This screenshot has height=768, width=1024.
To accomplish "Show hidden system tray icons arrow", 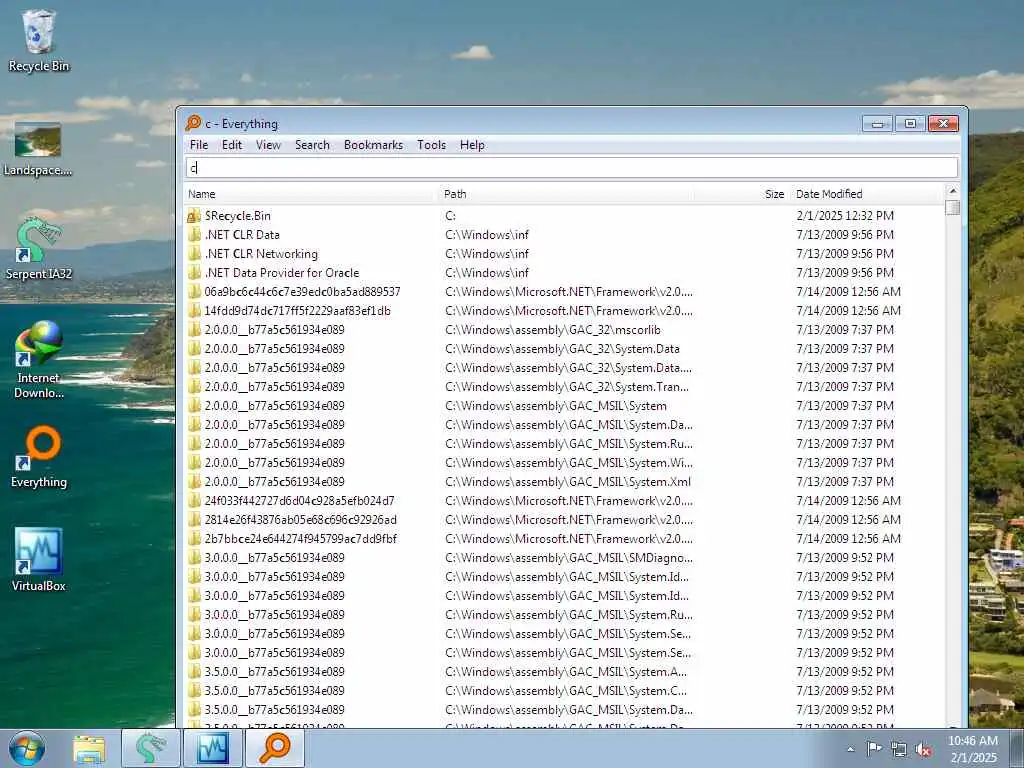I will [x=850, y=749].
